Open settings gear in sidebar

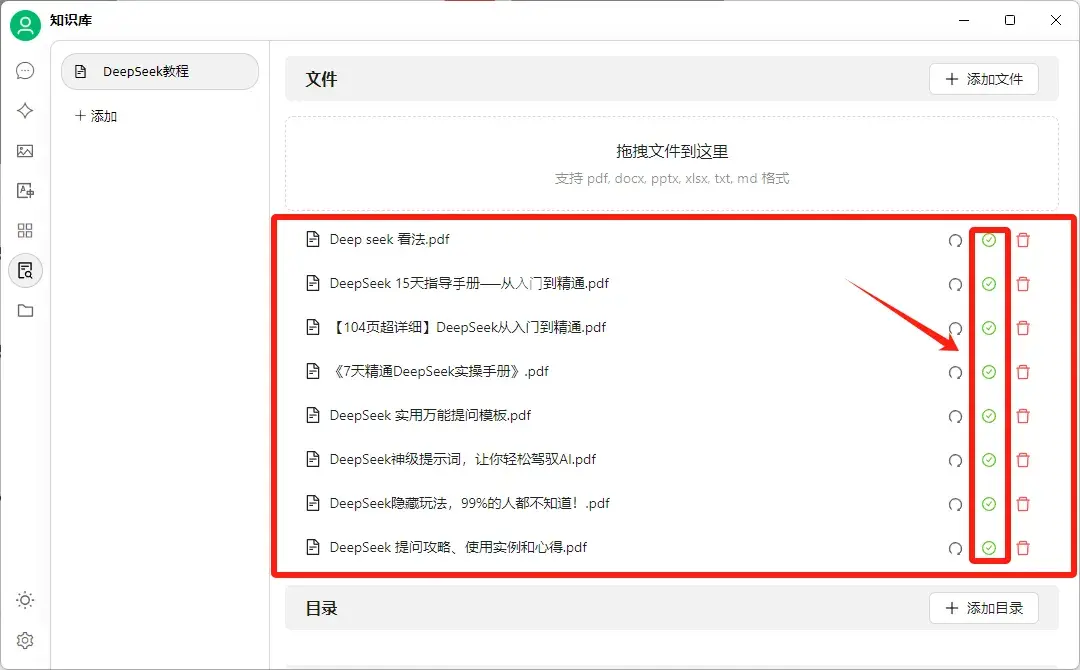[x=25, y=640]
